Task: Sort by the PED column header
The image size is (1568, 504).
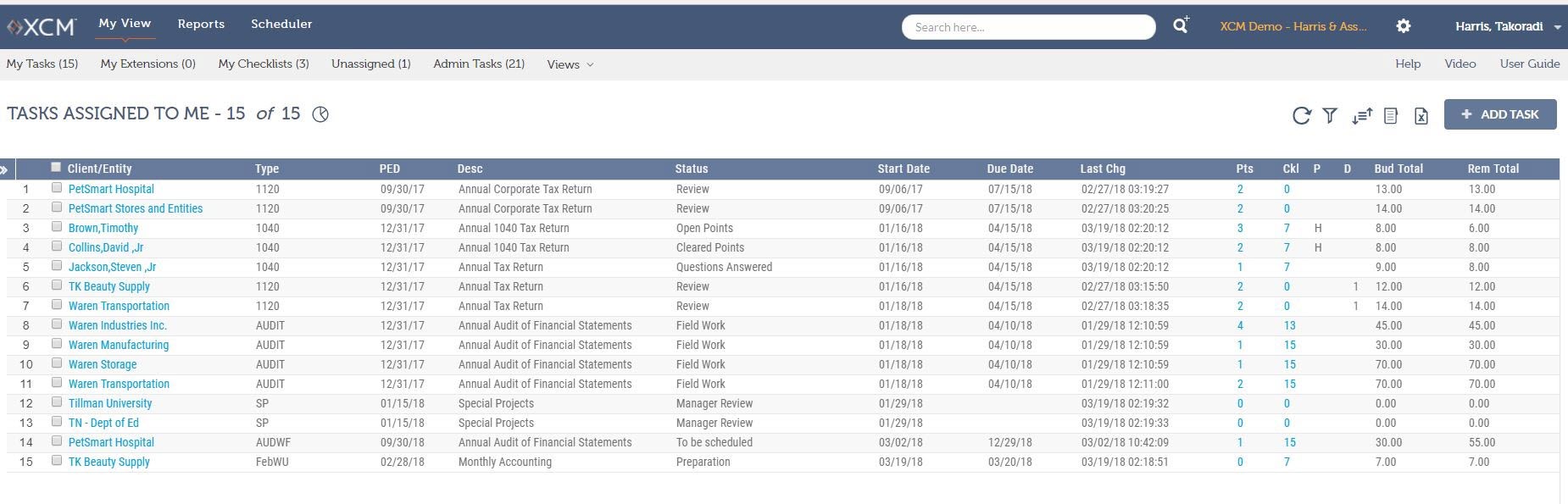Action: coord(389,169)
